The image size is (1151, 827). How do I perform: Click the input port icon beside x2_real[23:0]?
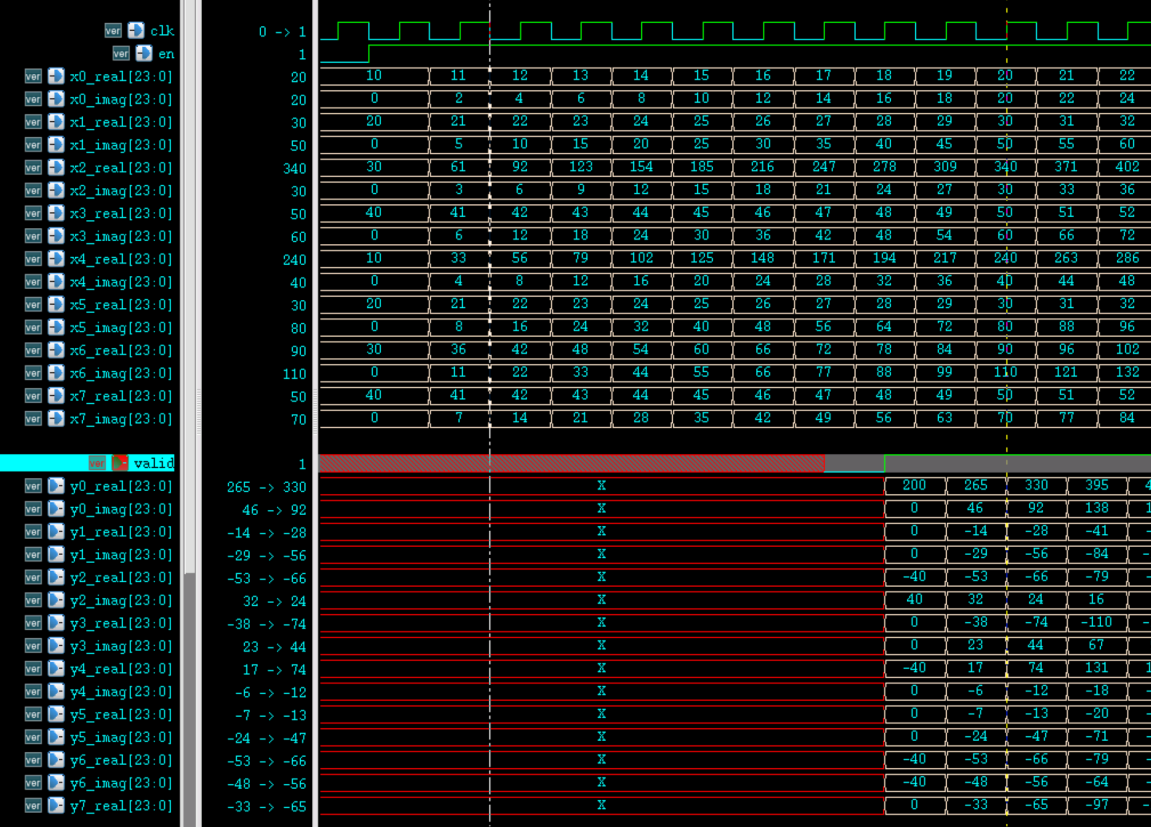[x=56, y=167]
